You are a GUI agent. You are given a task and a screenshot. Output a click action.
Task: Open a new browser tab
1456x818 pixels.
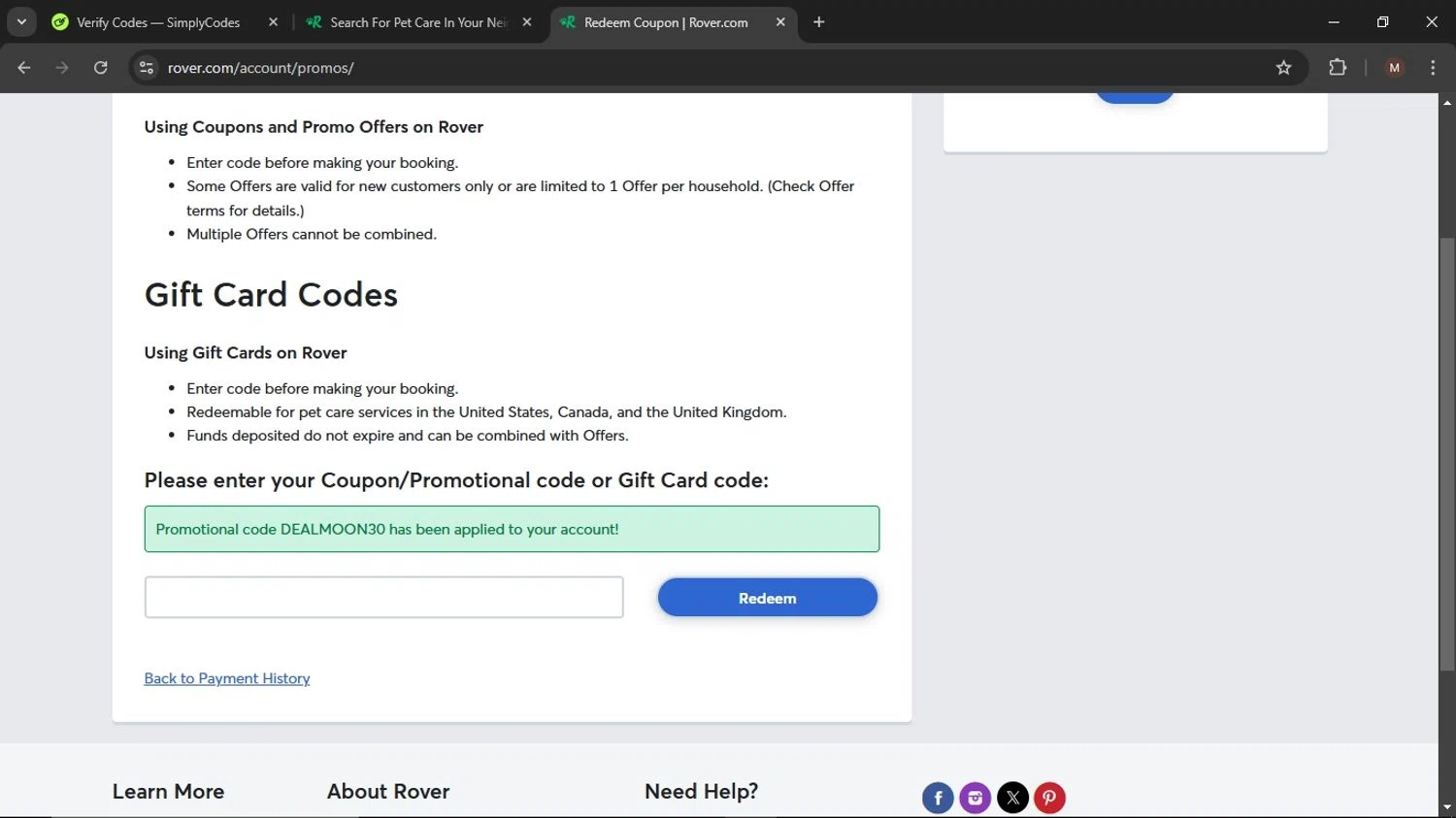[819, 22]
